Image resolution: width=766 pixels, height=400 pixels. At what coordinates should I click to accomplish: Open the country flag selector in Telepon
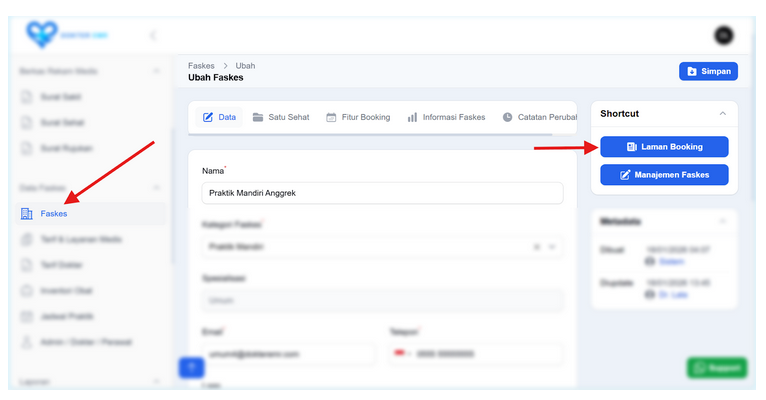(402, 354)
